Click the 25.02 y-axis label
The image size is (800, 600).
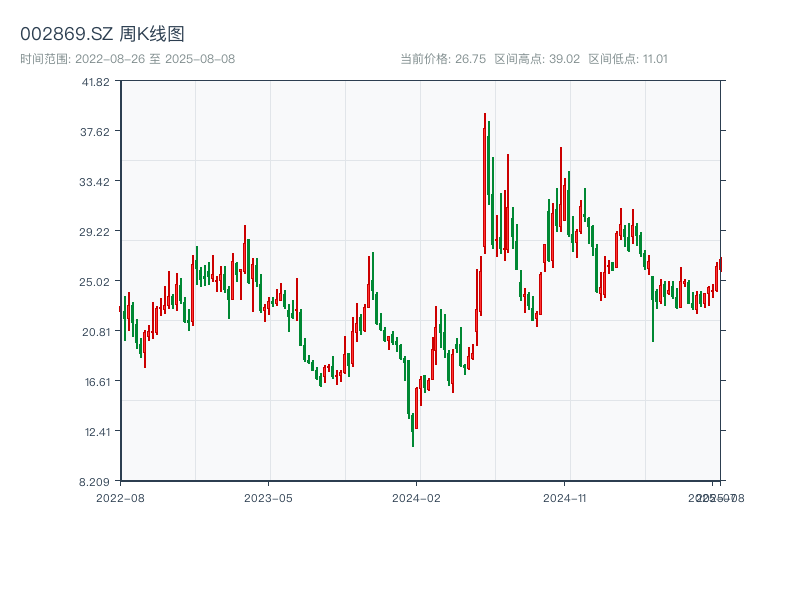click(96, 282)
